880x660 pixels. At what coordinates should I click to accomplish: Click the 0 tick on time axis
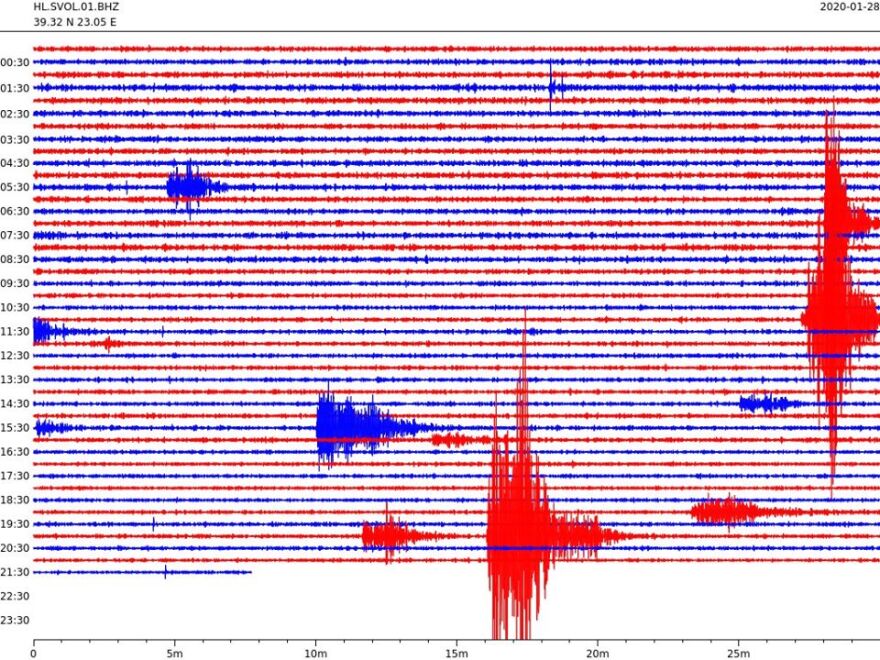[x=34, y=653]
